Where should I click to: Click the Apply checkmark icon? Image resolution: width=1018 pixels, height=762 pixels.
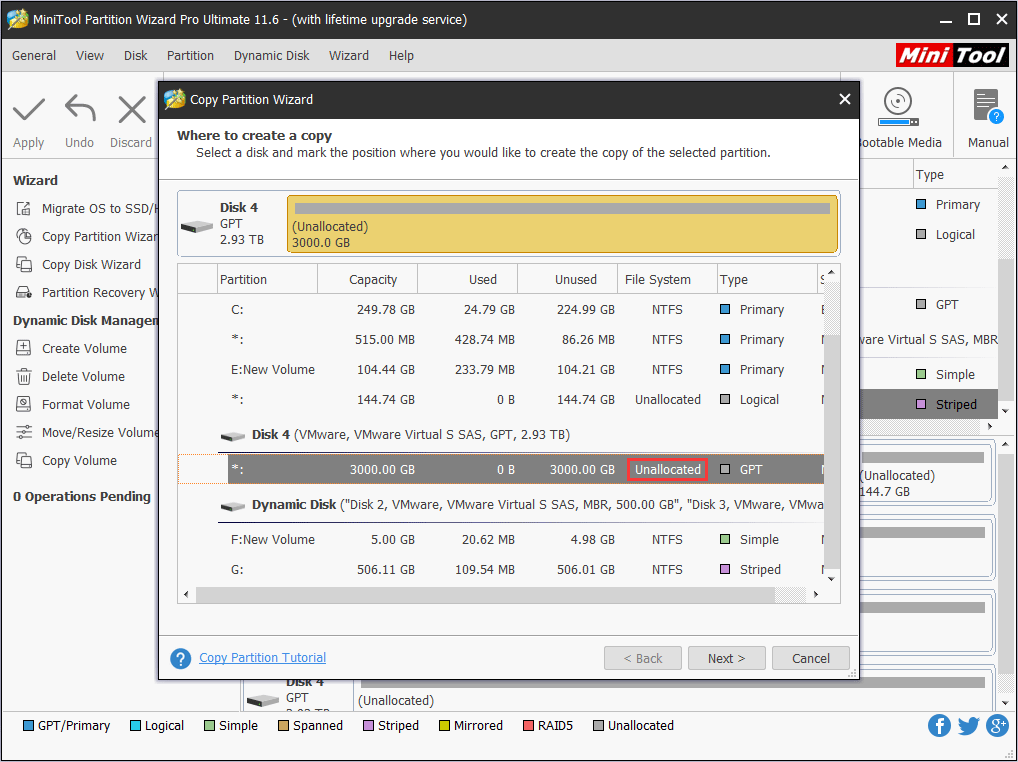point(29,110)
